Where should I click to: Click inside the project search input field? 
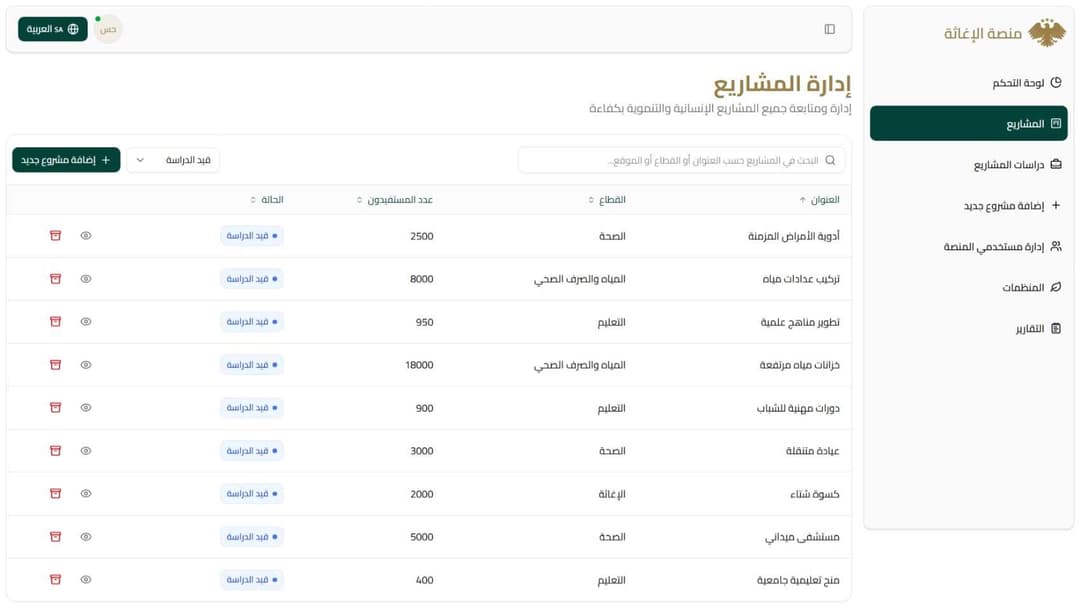click(x=700, y=159)
